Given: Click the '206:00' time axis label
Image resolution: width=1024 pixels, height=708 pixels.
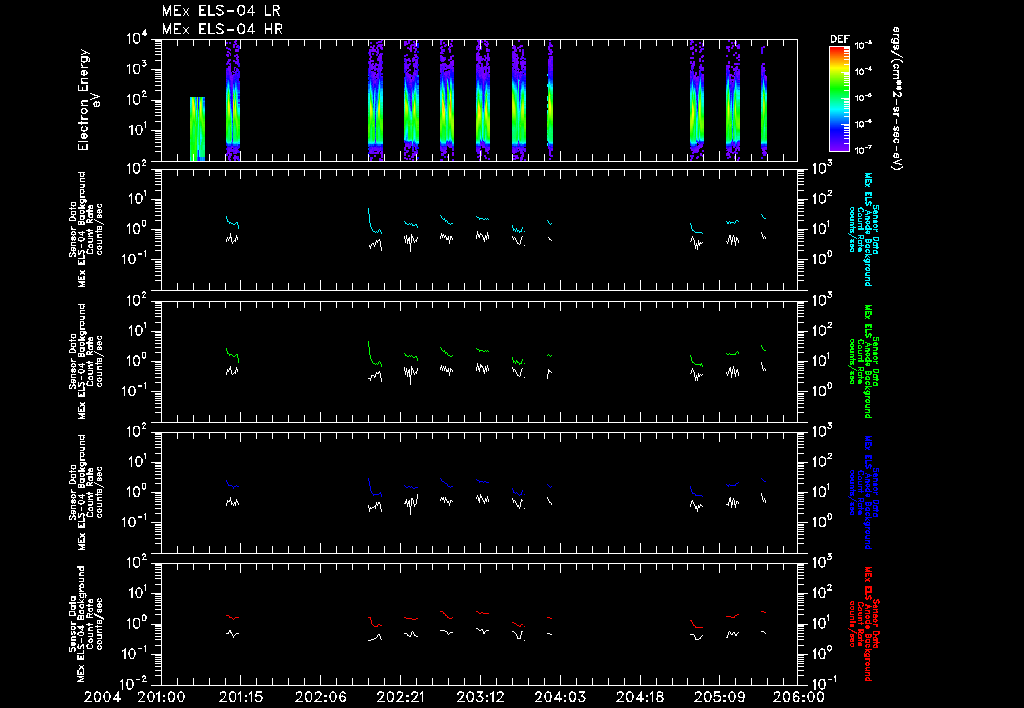Looking at the screenshot, I should [x=799, y=698].
